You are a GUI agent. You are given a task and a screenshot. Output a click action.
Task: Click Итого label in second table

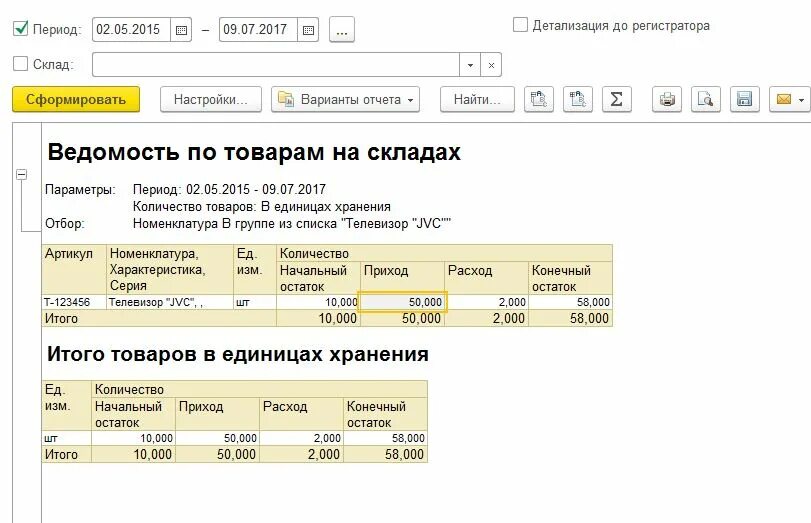coord(61,455)
